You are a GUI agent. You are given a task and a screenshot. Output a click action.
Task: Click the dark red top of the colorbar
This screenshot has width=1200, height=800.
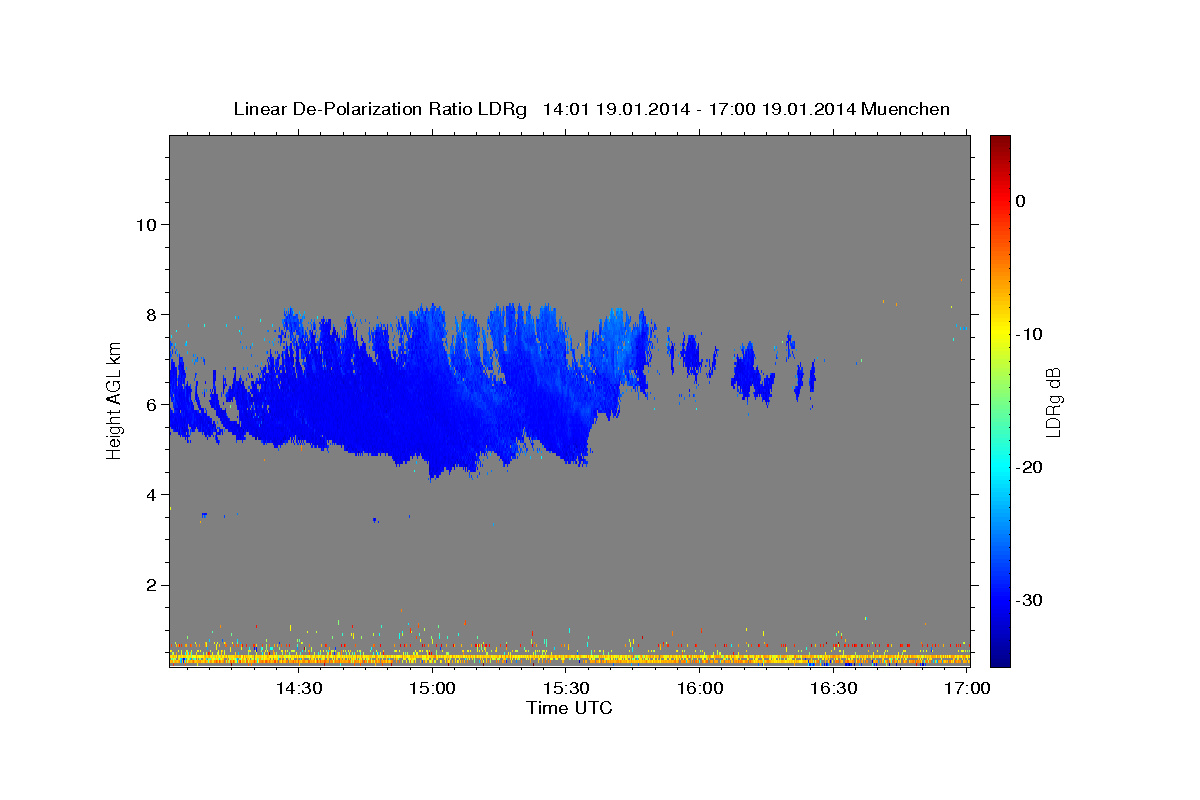coord(1000,142)
